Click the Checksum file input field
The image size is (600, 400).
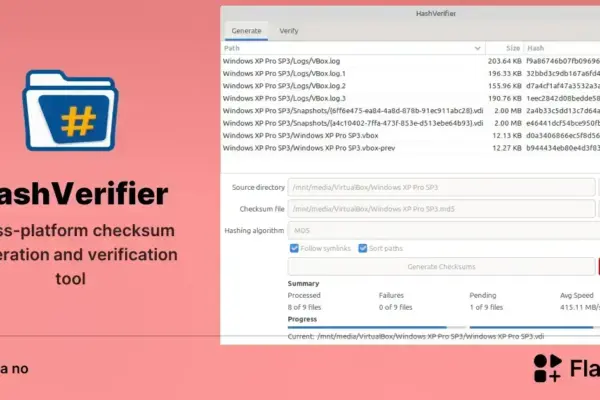pos(441,209)
